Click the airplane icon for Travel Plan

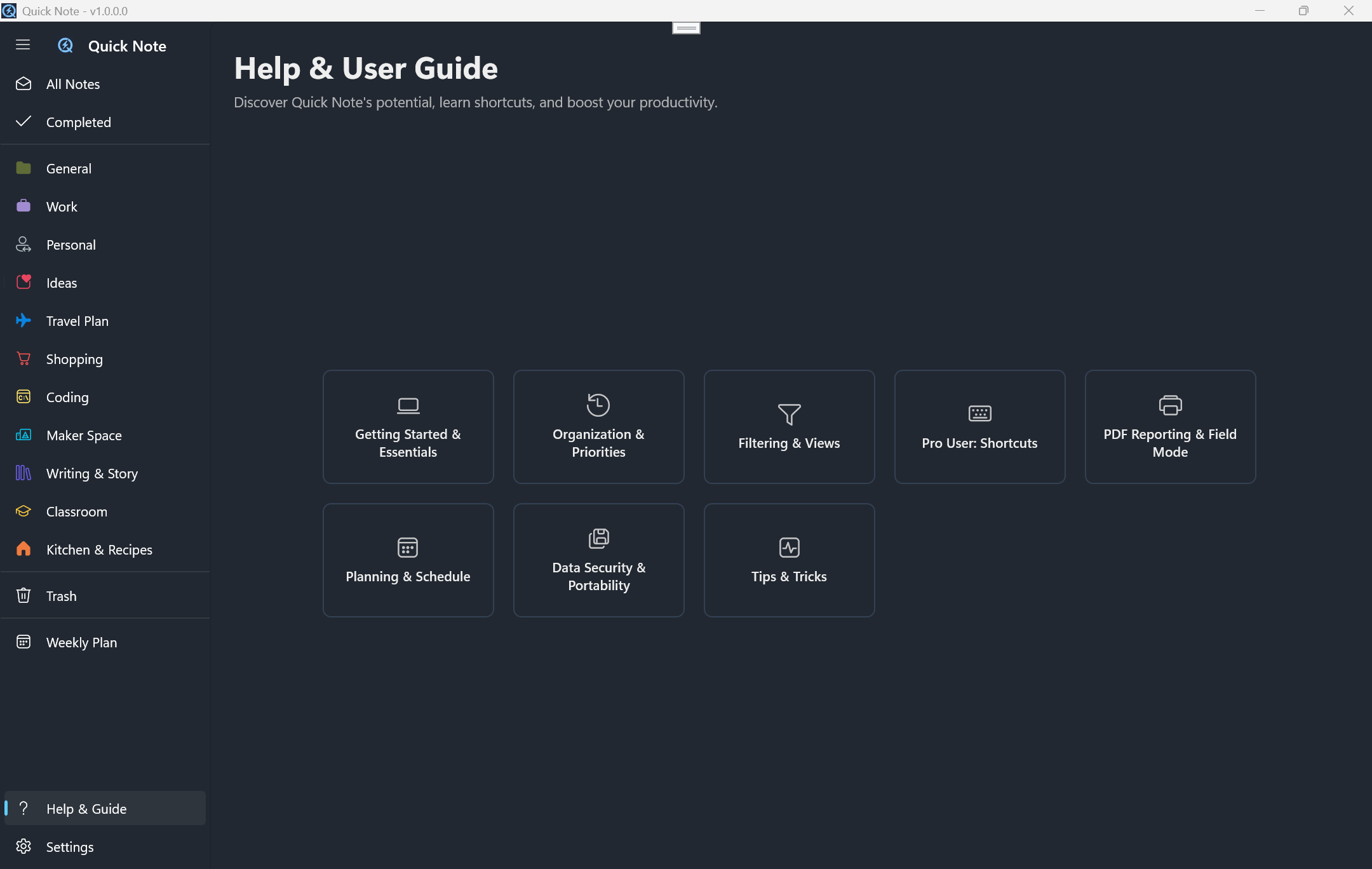pyautogui.click(x=24, y=321)
